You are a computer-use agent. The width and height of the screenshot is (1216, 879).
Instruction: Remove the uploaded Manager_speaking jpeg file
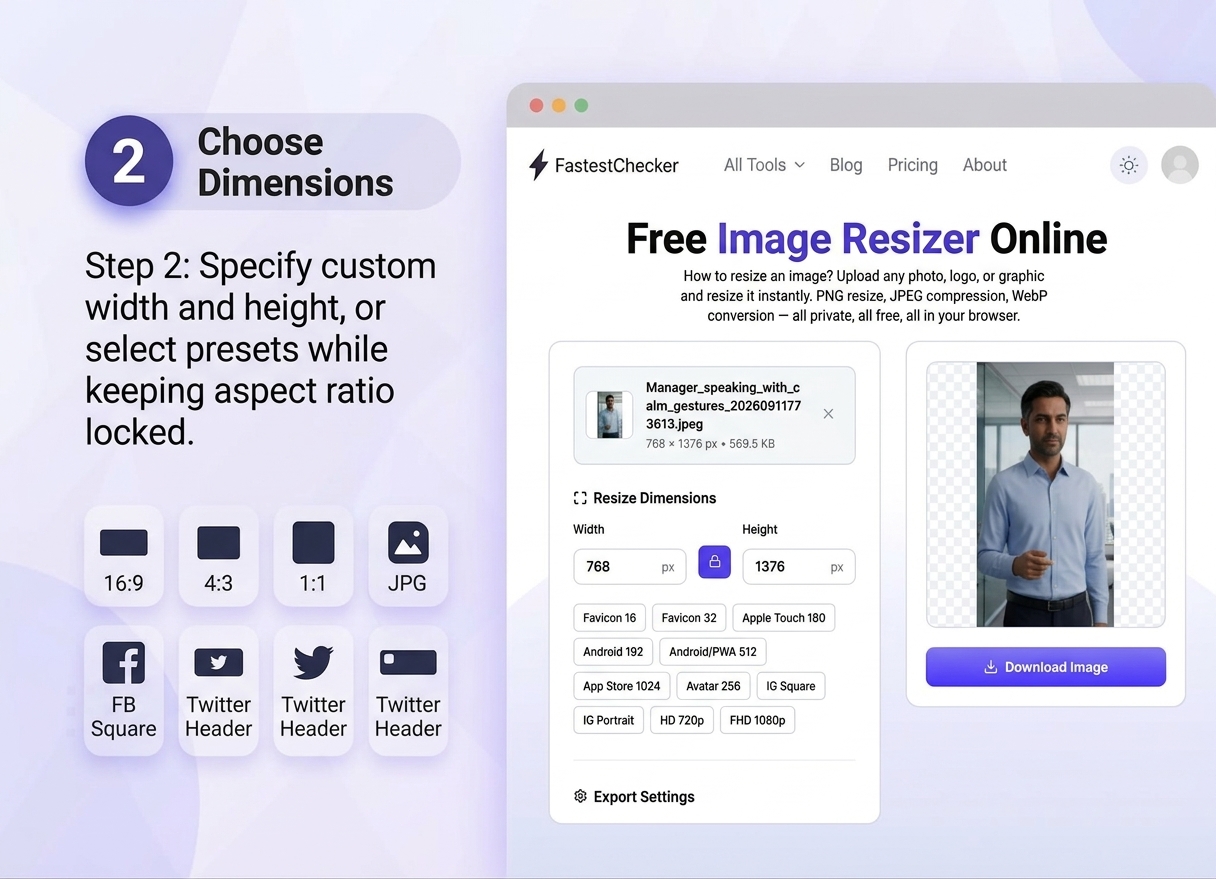click(828, 414)
